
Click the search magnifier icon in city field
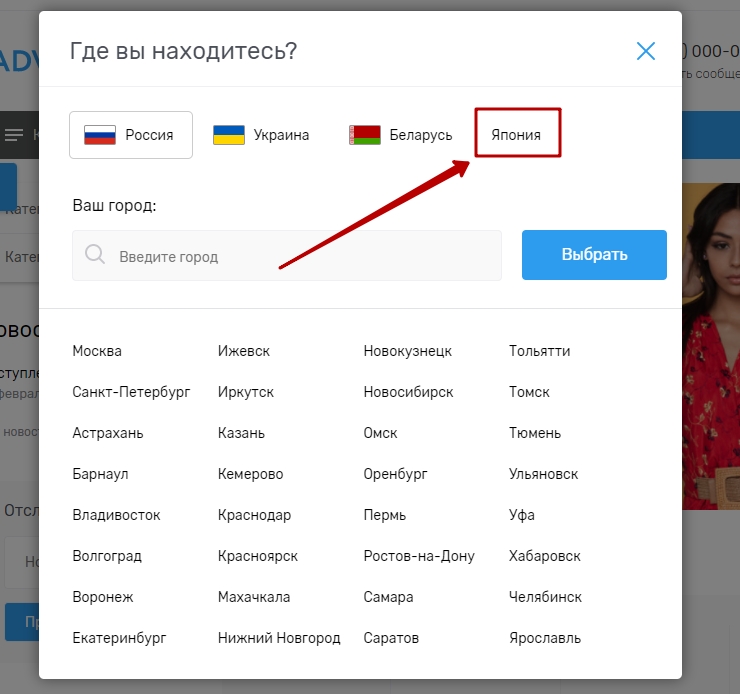point(95,254)
